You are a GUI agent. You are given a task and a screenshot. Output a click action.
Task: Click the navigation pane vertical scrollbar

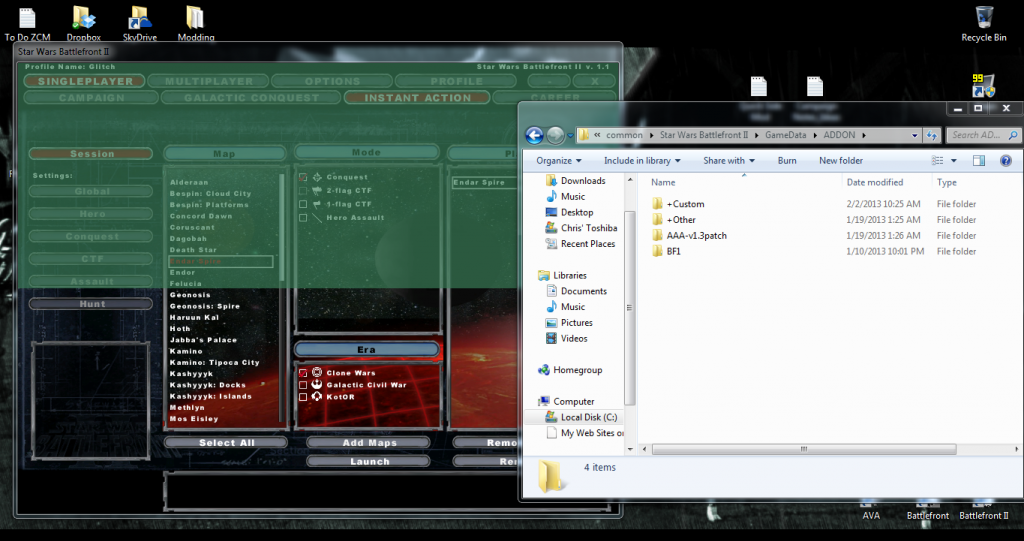coord(630,307)
